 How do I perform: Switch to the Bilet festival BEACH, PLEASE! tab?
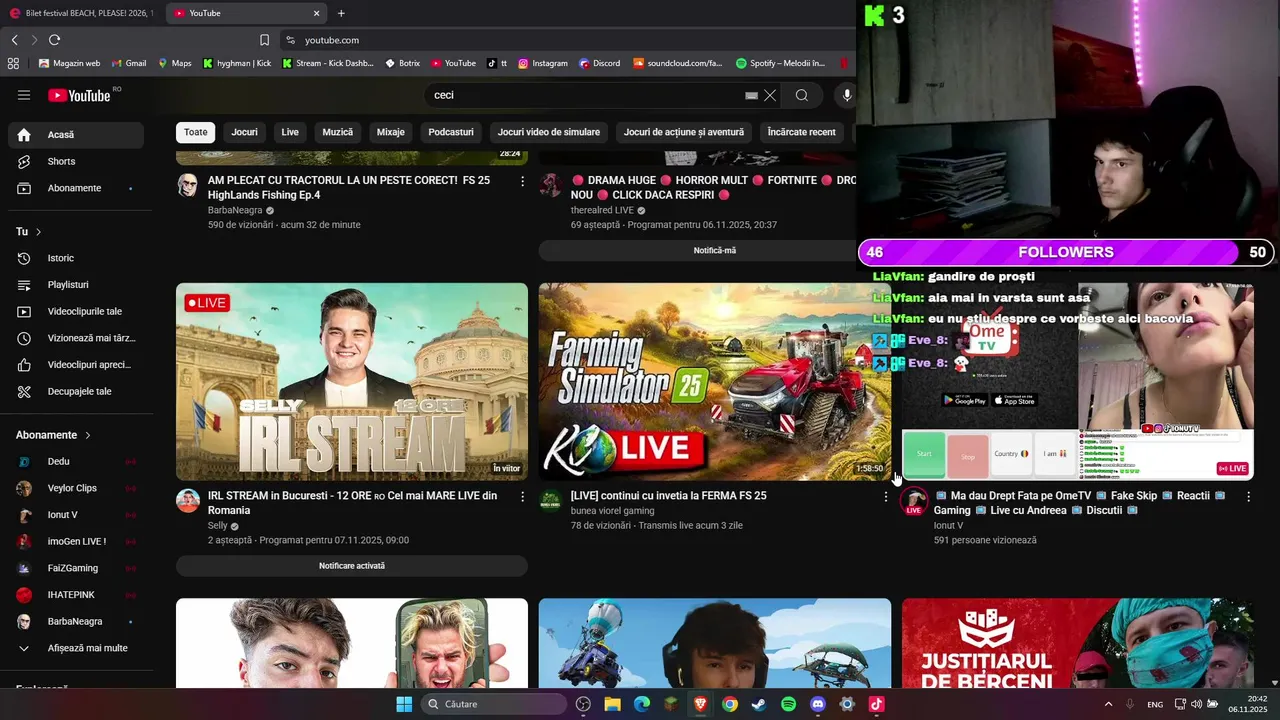(x=82, y=13)
